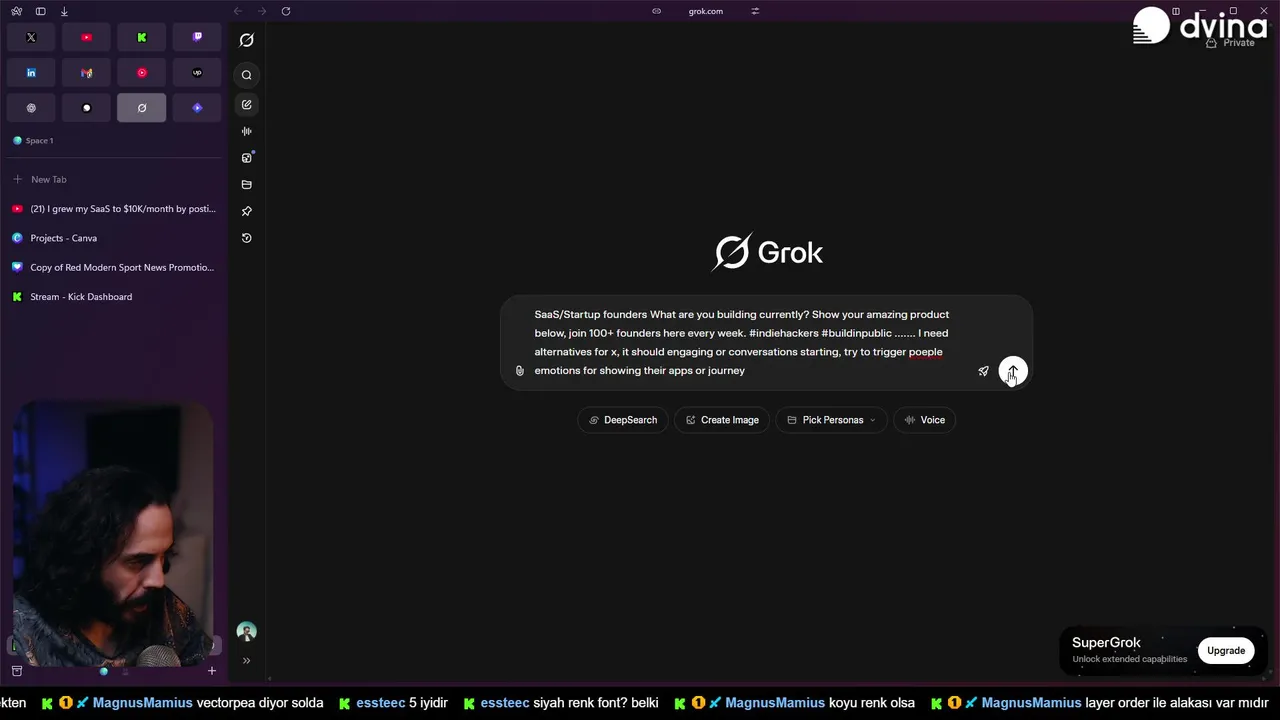
Task: Enable DeepSearch mode
Action: (623, 420)
